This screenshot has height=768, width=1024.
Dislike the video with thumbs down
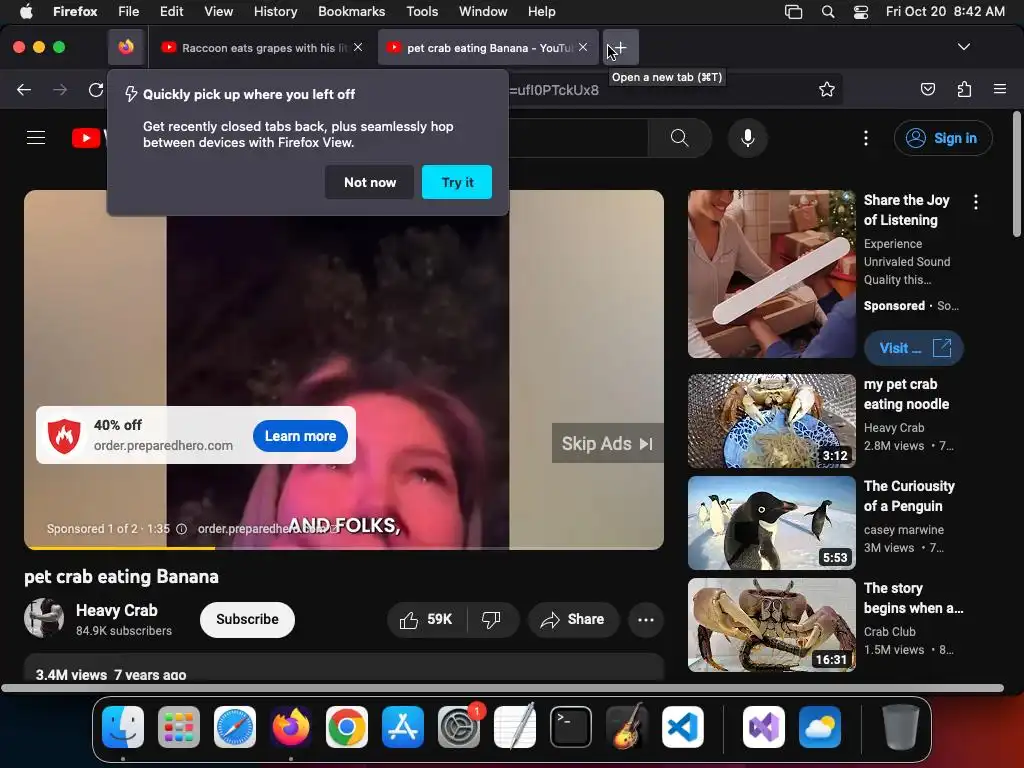point(492,620)
